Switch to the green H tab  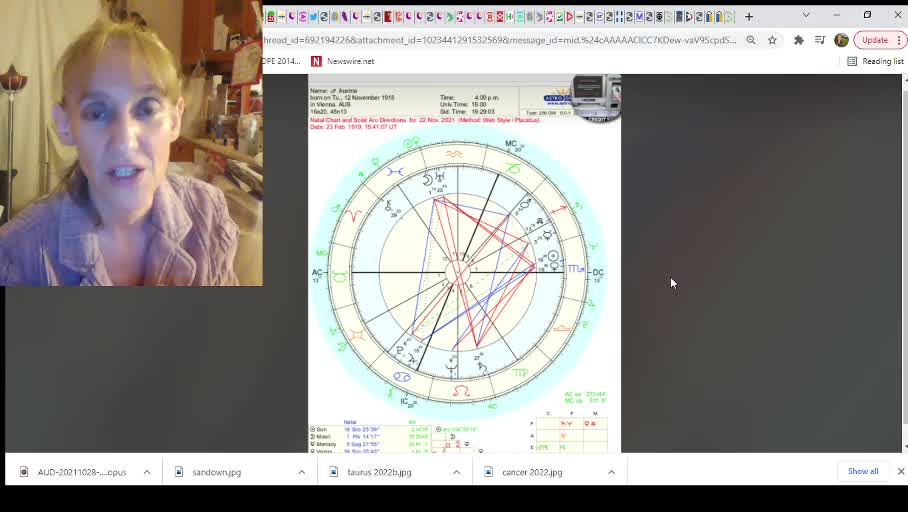click(x=510, y=17)
